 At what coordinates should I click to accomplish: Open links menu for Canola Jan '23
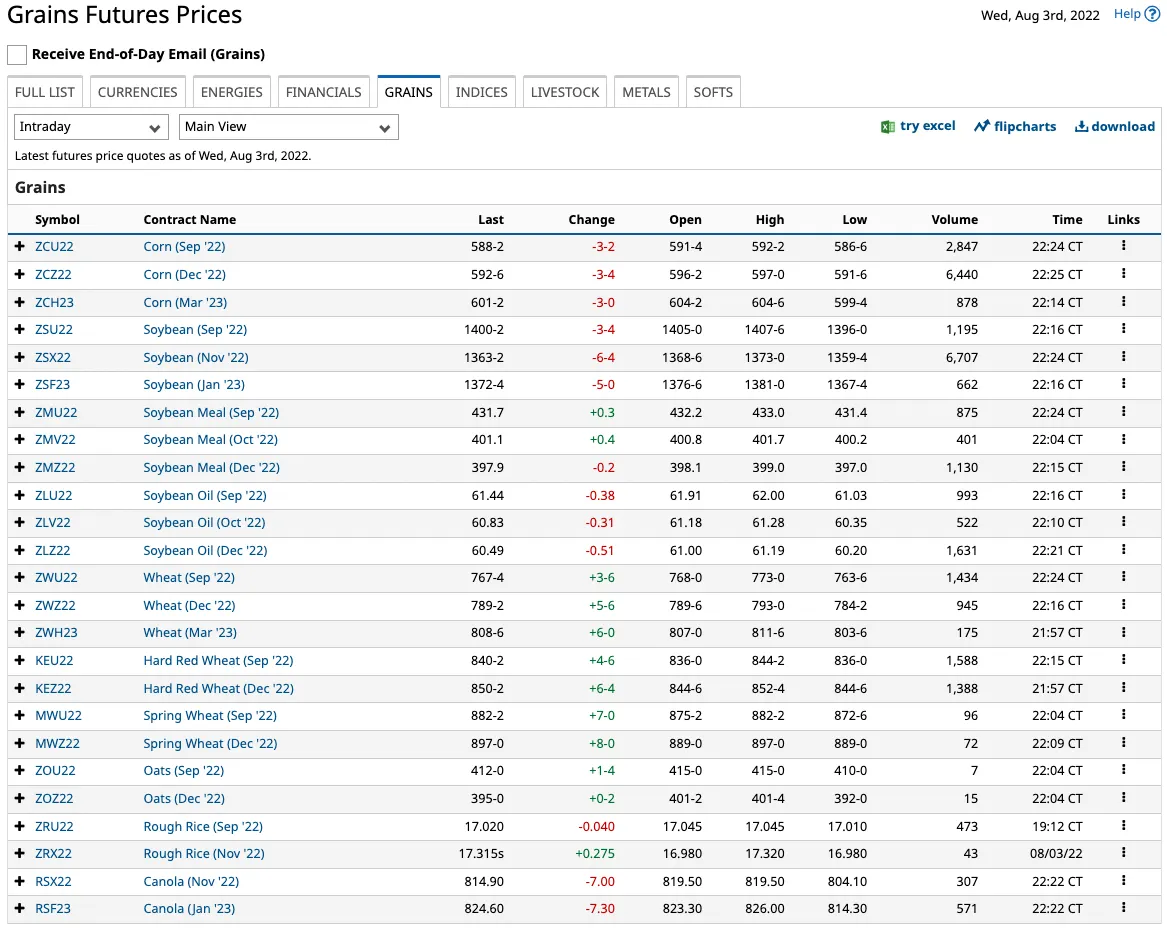click(1123, 907)
